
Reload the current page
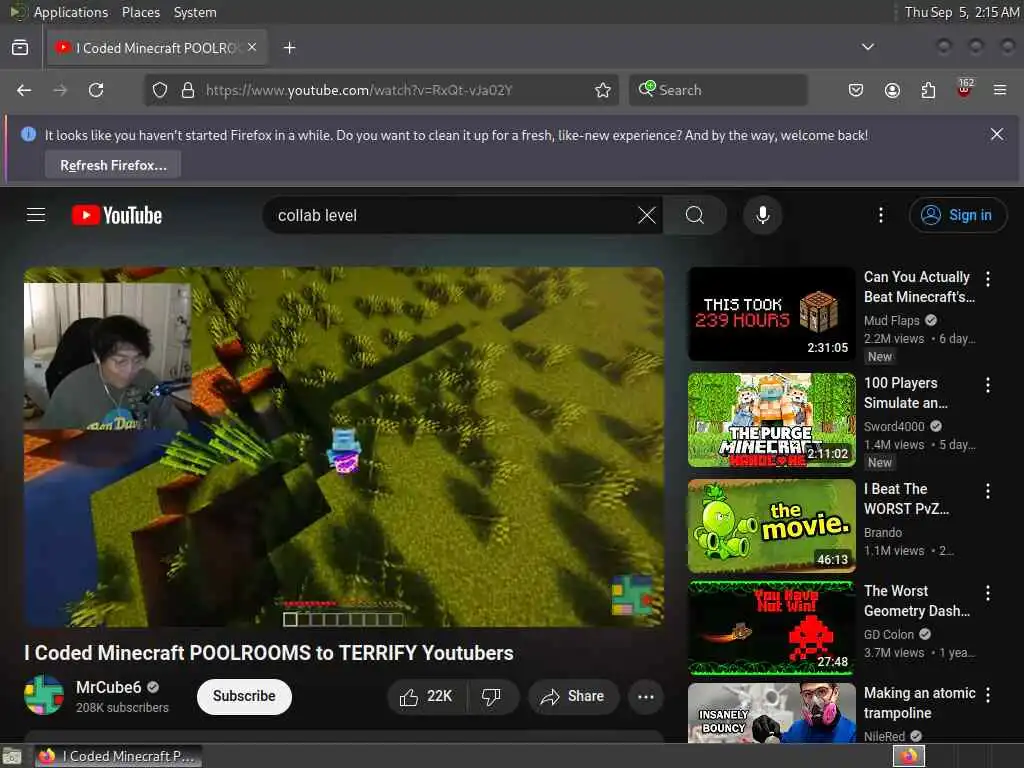96,90
